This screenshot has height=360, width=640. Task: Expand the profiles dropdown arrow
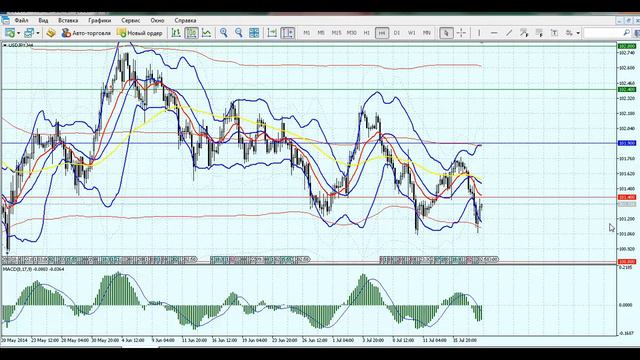pyautogui.click(x=38, y=33)
